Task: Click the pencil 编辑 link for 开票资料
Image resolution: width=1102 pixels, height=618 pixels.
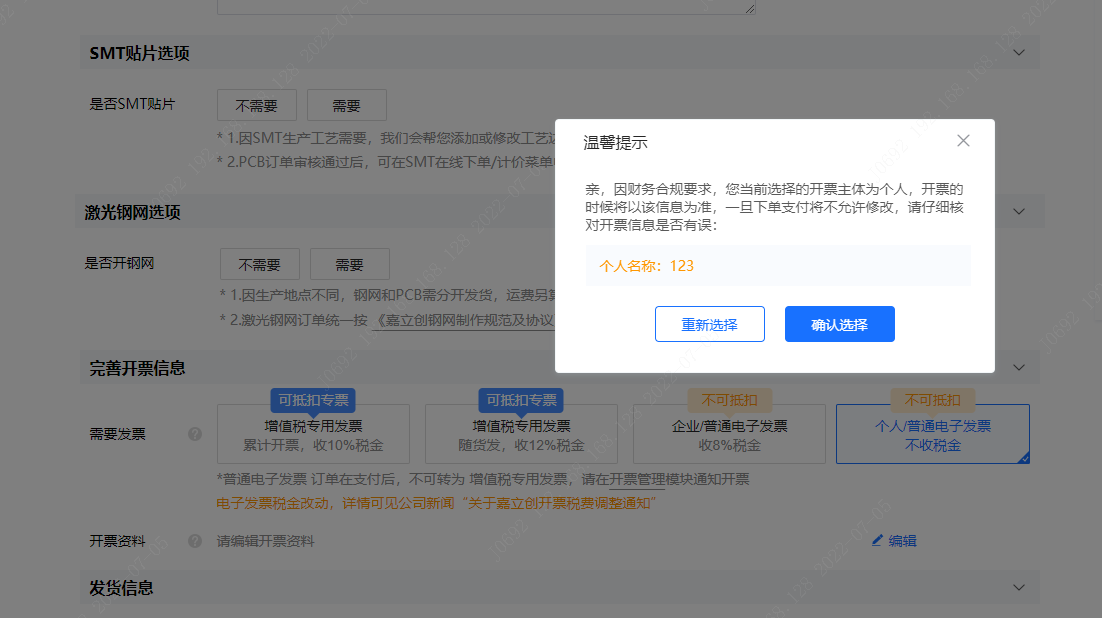Action: 894,541
